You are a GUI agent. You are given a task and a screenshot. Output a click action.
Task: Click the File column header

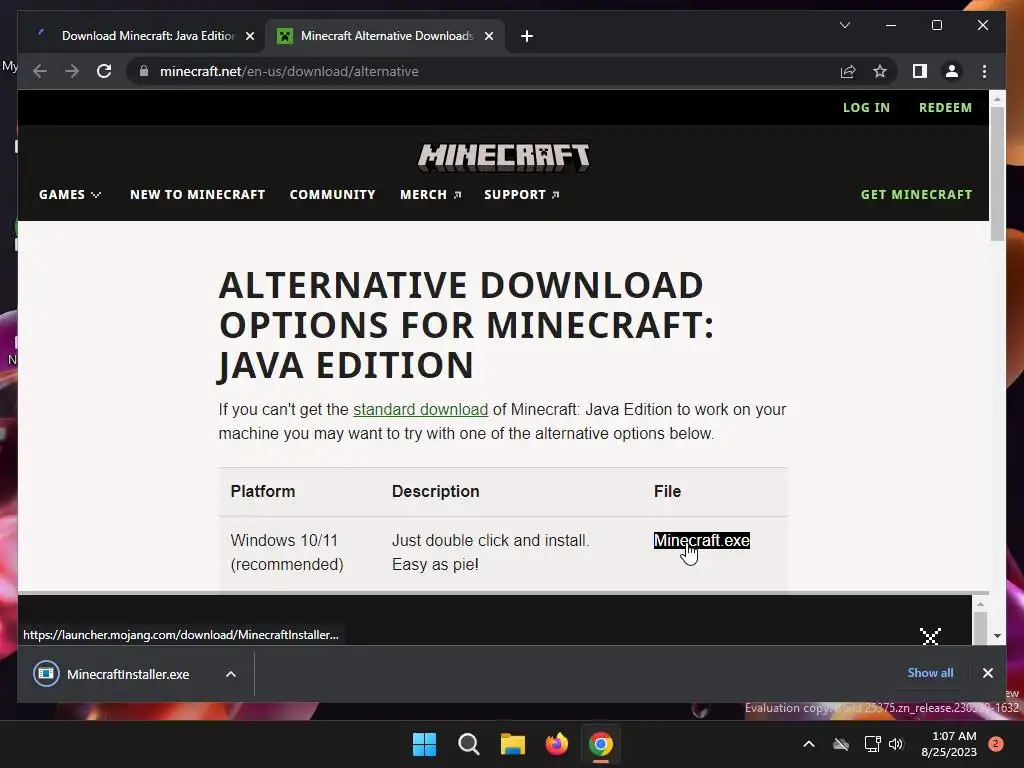(667, 491)
